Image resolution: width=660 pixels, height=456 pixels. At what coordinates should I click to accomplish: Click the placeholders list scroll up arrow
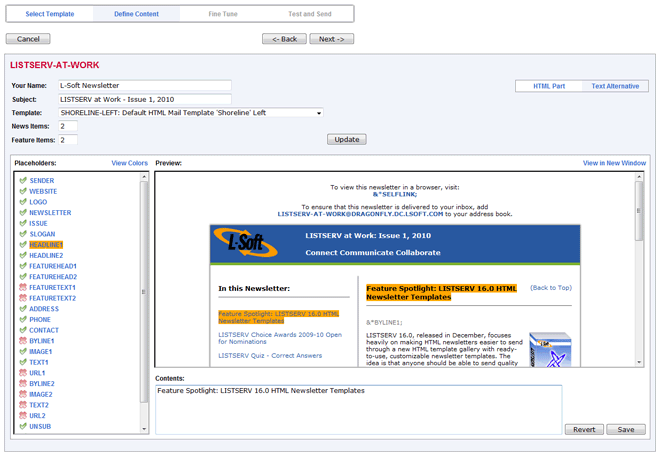tap(144, 177)
